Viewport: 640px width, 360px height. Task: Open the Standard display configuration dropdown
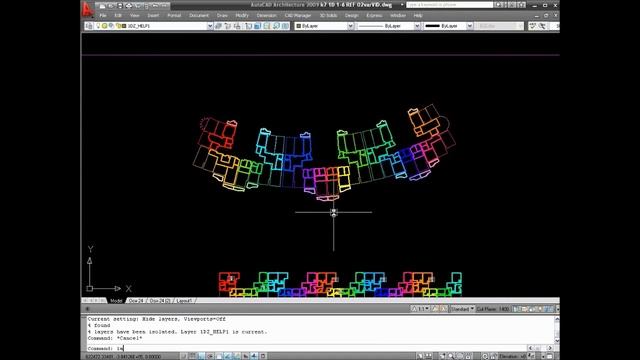[x=462, y=309]
